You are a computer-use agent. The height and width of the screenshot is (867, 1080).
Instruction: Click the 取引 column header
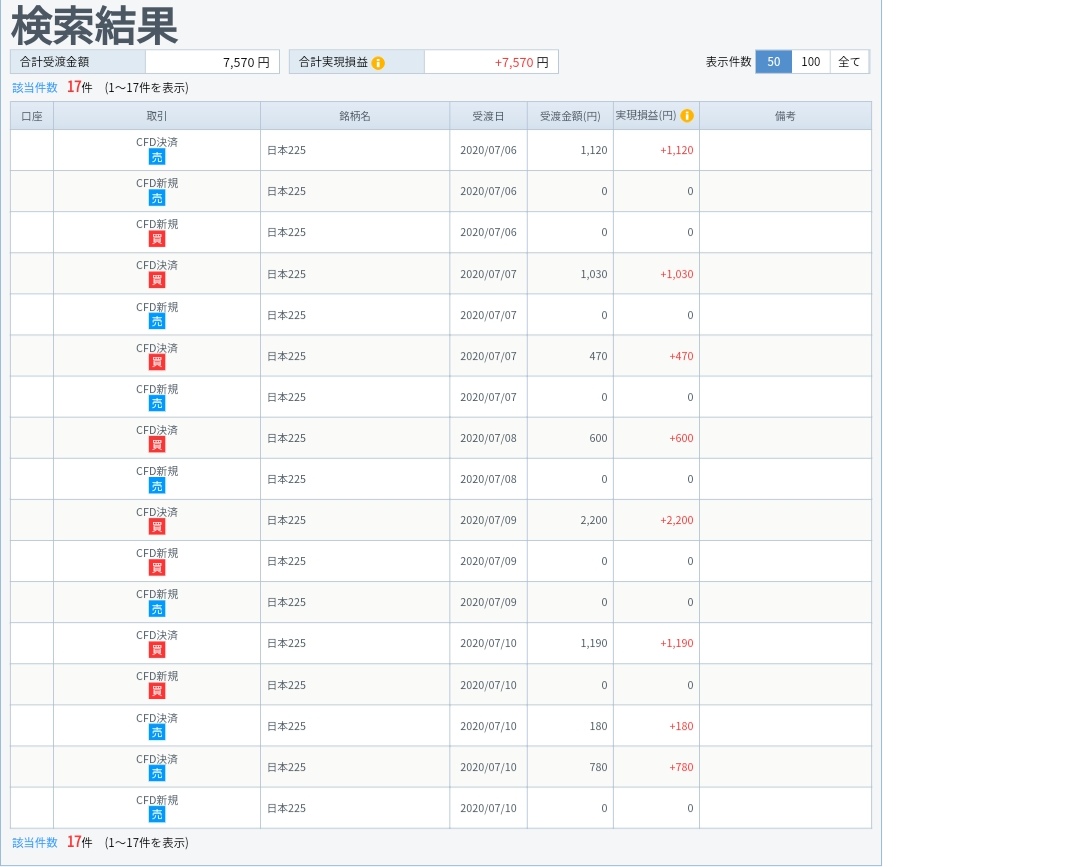[x=157, y=116]
